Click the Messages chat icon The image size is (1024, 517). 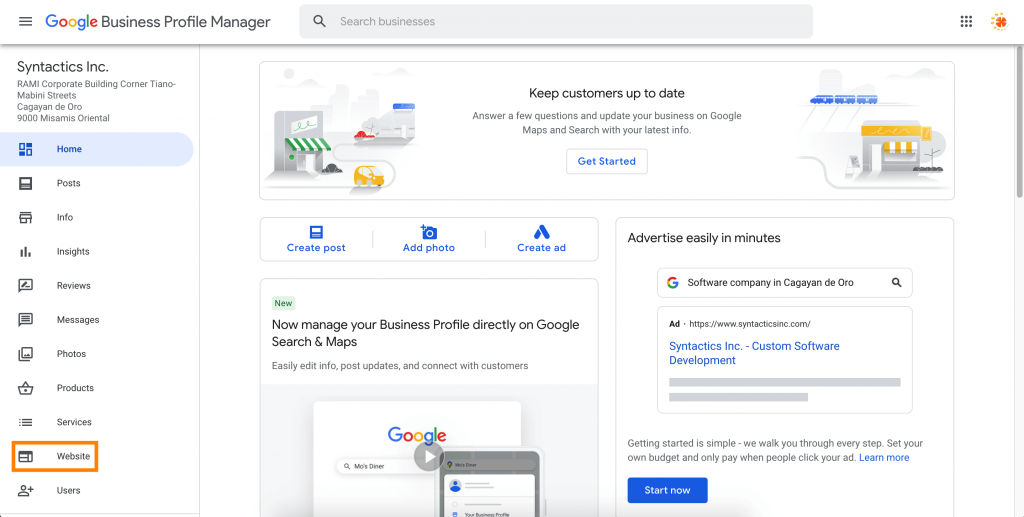coord(25,320)
